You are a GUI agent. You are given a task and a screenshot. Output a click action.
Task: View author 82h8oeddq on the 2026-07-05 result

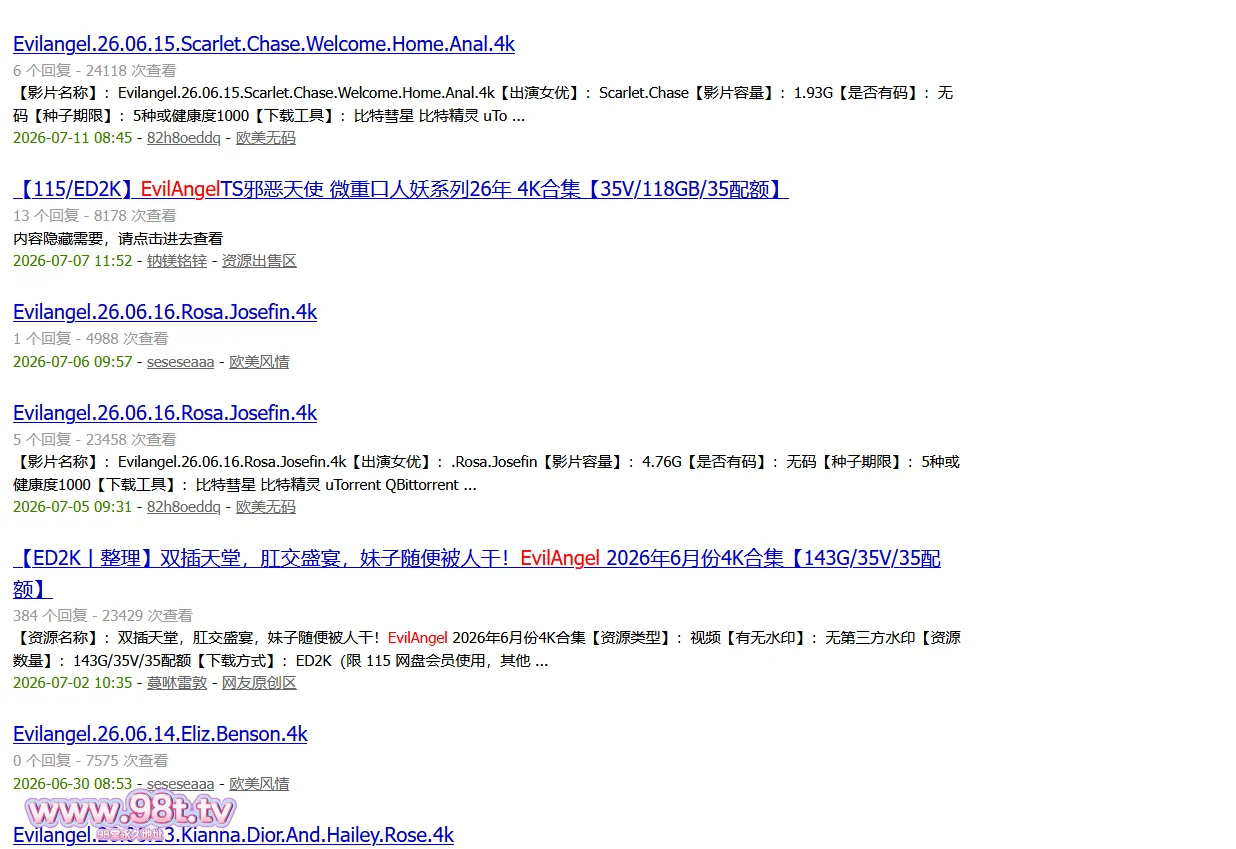coord(183,507)
